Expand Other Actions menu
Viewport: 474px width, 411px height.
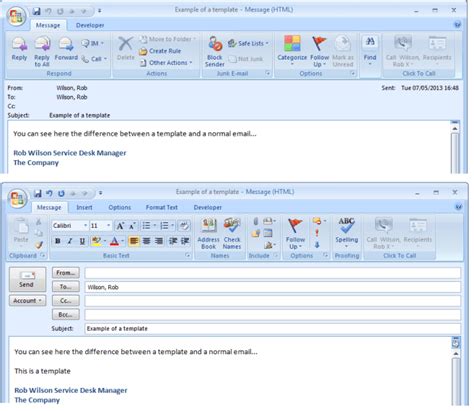click(x=166, y=63)
